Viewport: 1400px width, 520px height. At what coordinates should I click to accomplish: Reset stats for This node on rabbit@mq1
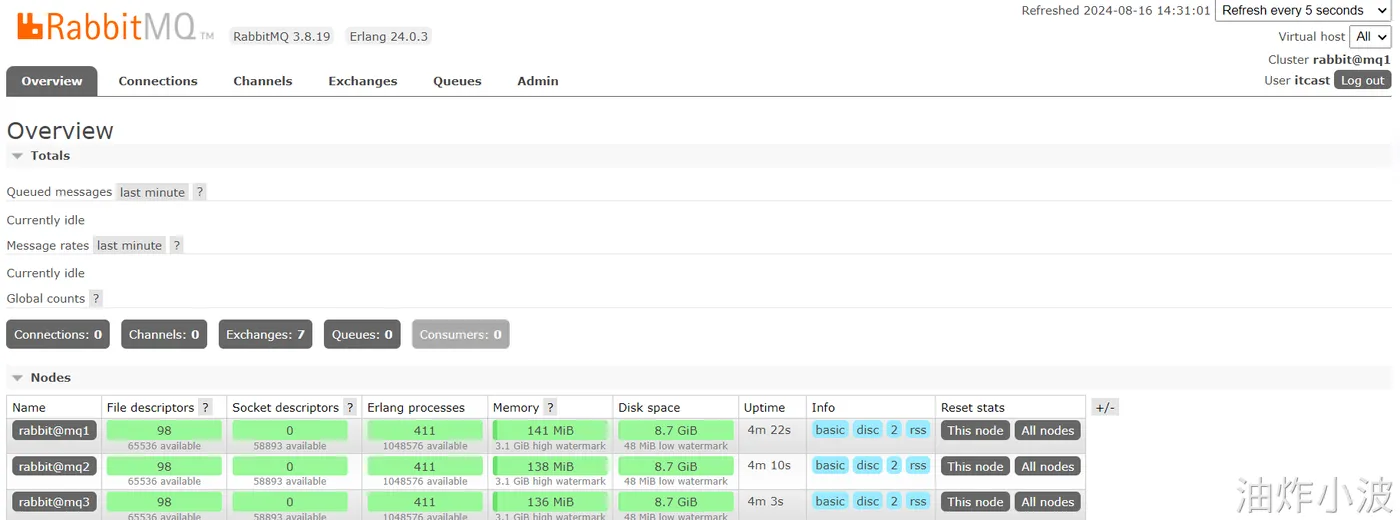click(975, 430)
